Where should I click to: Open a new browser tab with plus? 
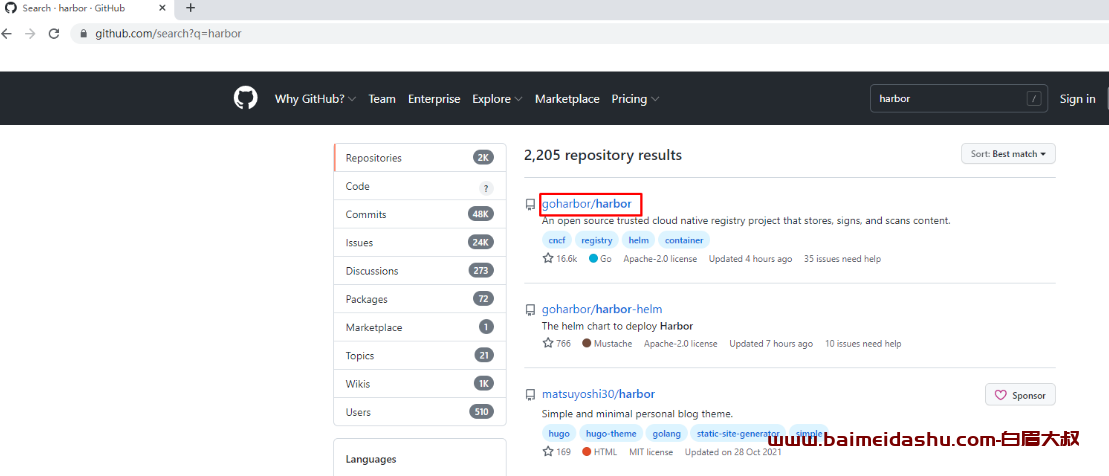190,8
